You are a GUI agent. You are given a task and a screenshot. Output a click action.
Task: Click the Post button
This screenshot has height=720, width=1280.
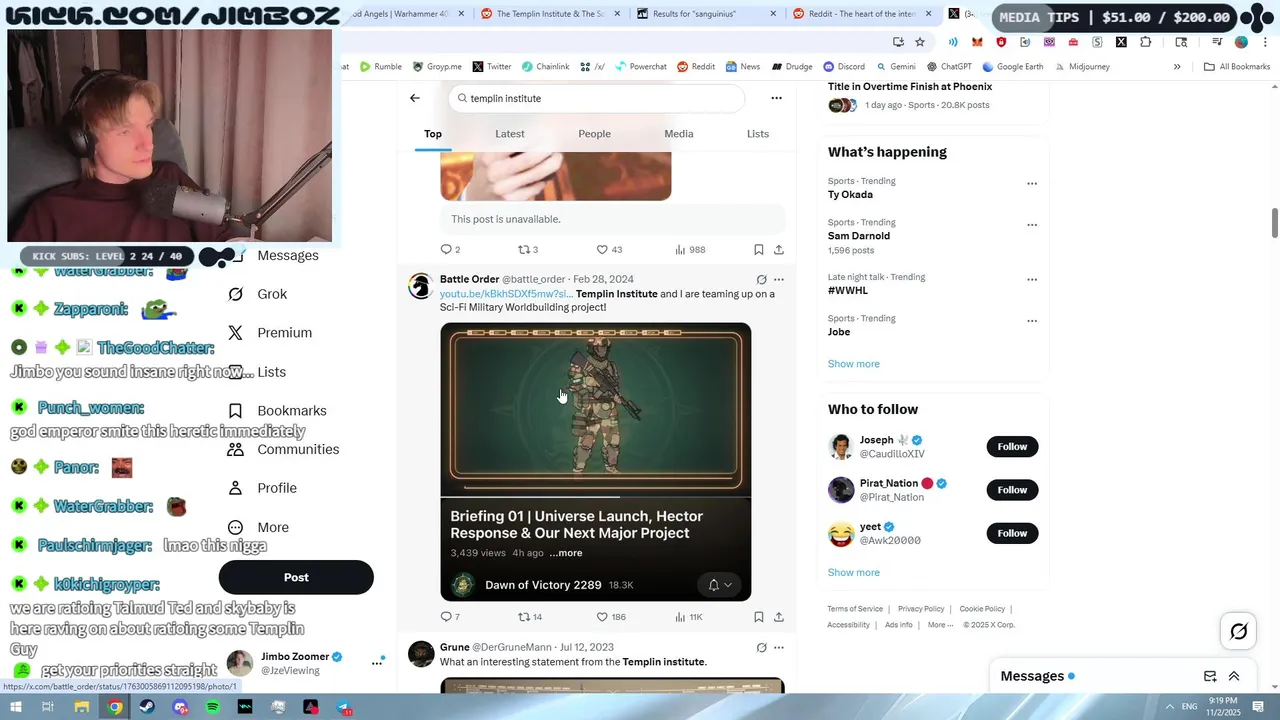pos(296,577)
